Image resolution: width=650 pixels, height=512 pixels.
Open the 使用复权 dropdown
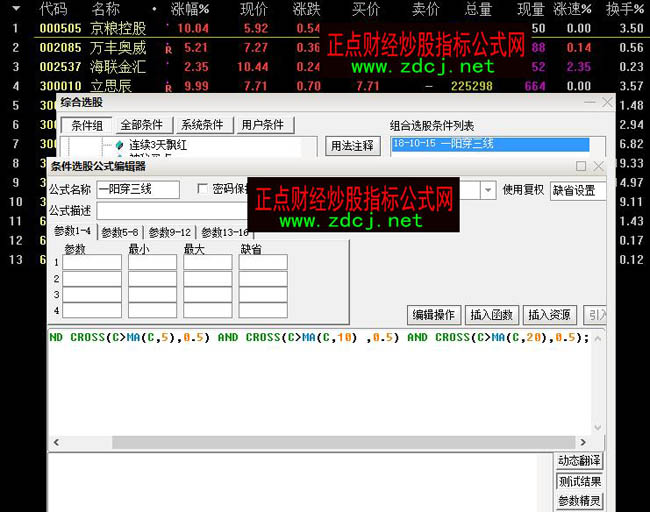click(577, 190)
